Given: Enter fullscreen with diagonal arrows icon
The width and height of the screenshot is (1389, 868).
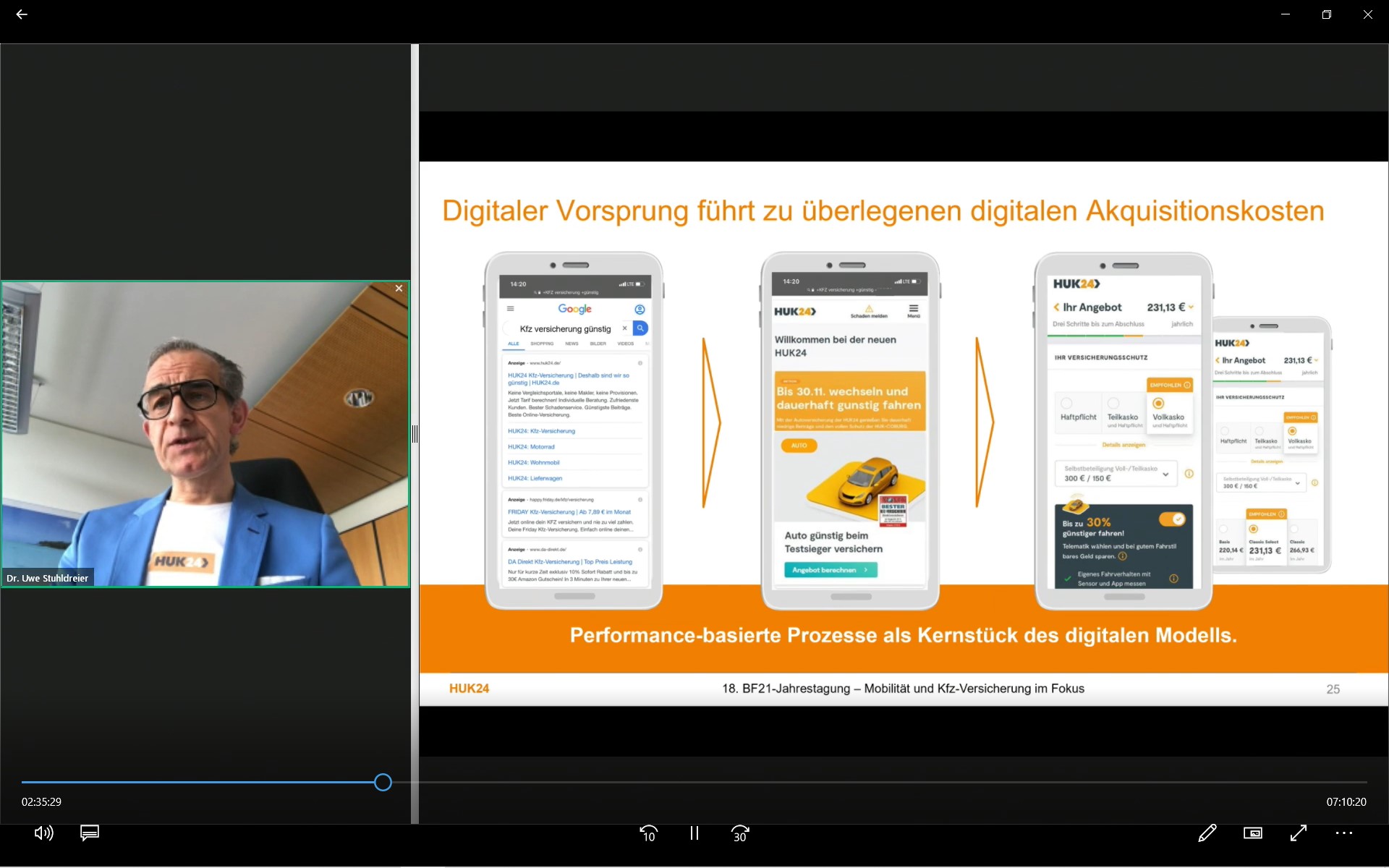Looking at the screenshot, I should click(1299, 833).
